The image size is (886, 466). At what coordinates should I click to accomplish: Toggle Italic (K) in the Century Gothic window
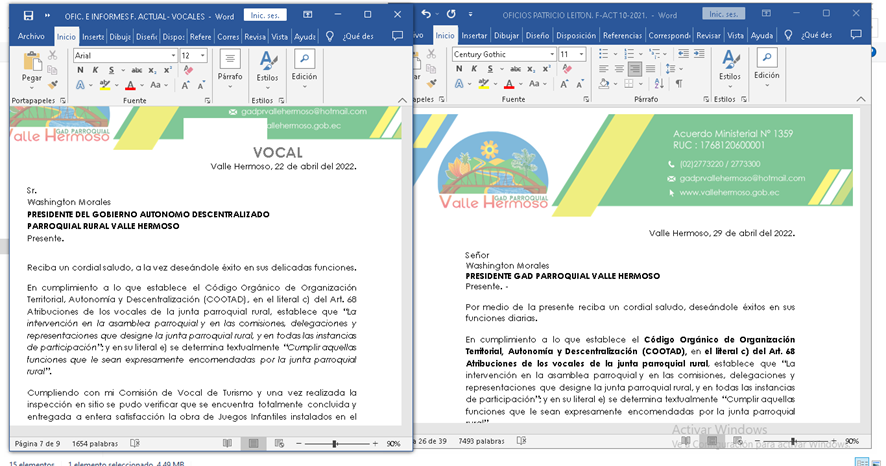click(x=474, y=69)
